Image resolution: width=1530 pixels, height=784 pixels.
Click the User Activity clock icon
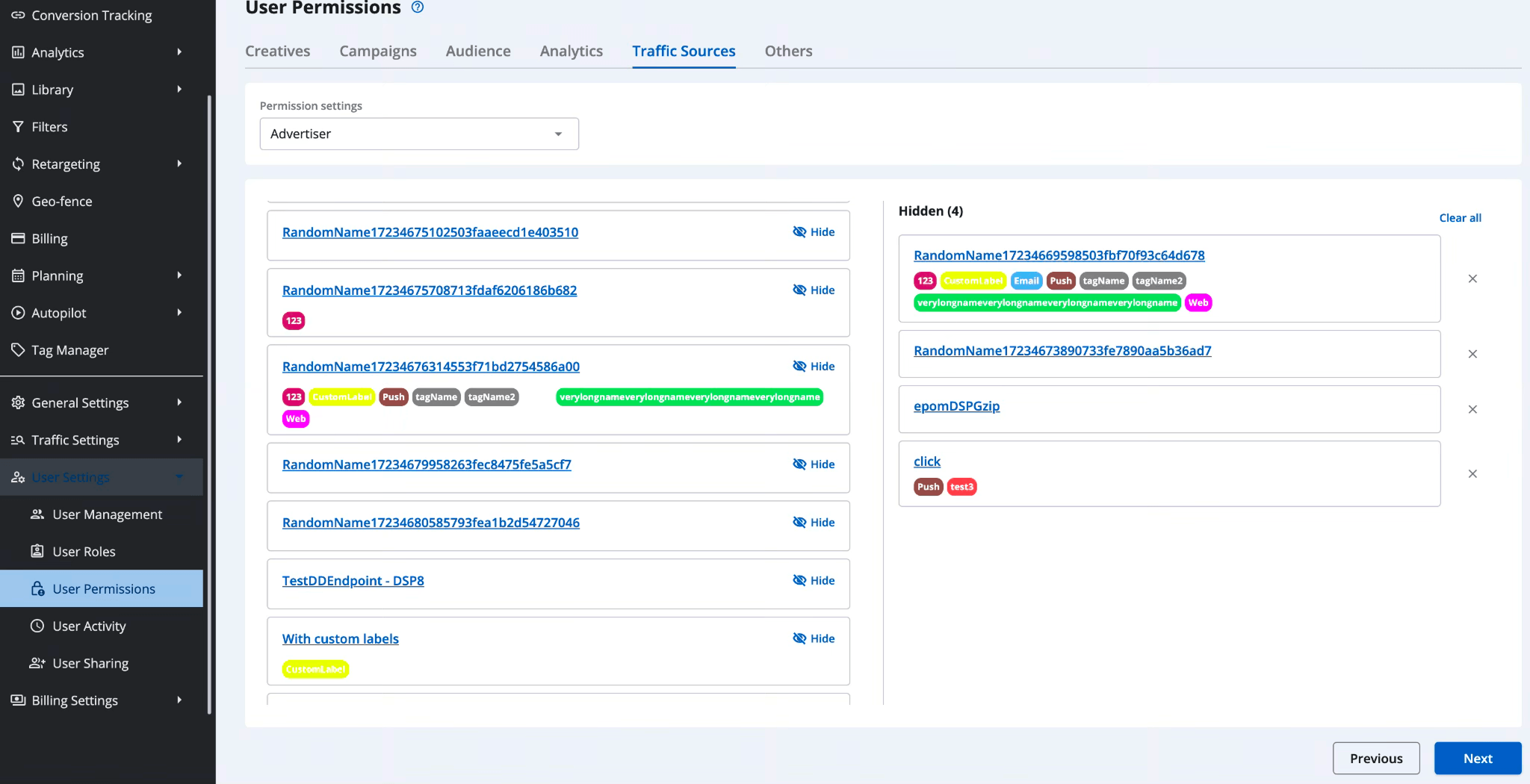(37, 626)
